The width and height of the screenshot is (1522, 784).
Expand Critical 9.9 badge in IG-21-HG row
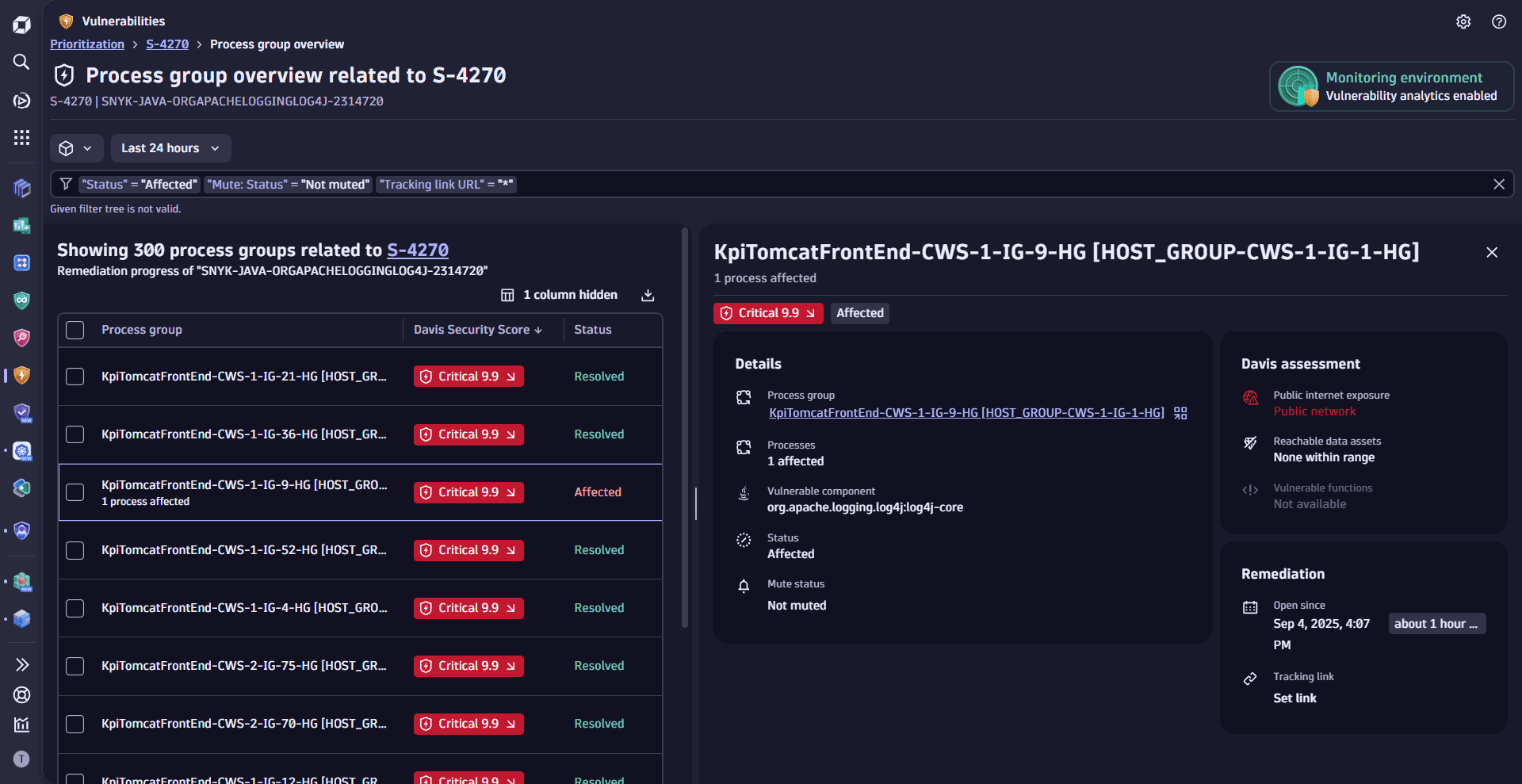tap(468, 377)
